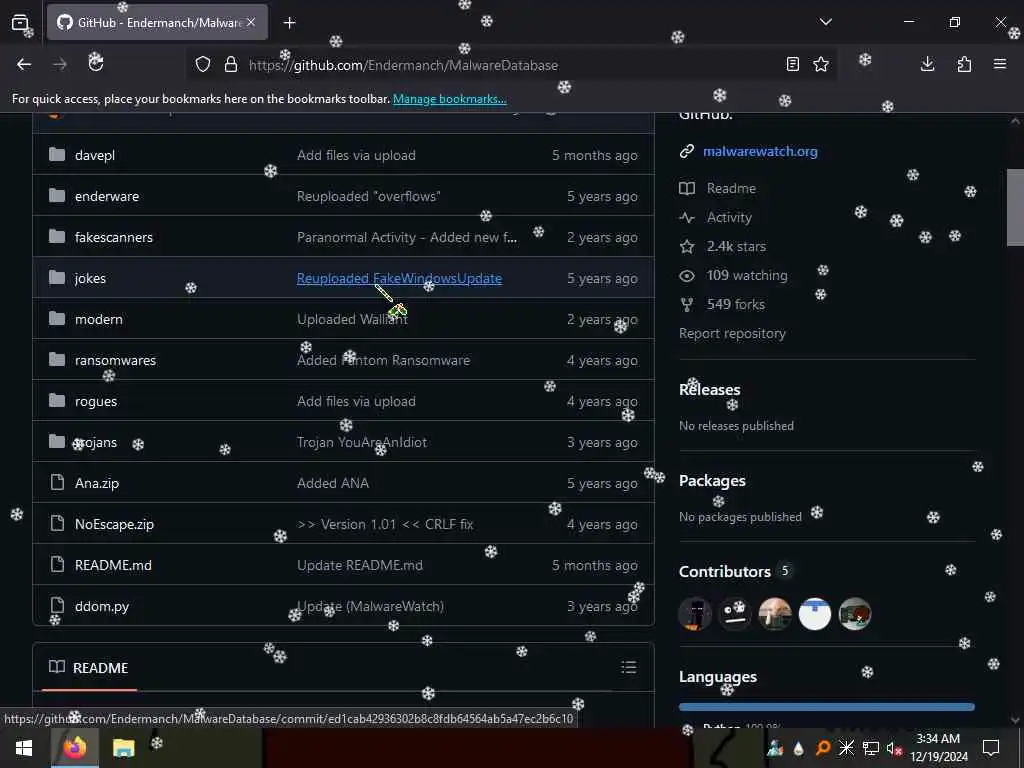The height and width of the screenshot is (768, 1024).
Task: Open the Windows Start menu
Action: coord(24,748)
